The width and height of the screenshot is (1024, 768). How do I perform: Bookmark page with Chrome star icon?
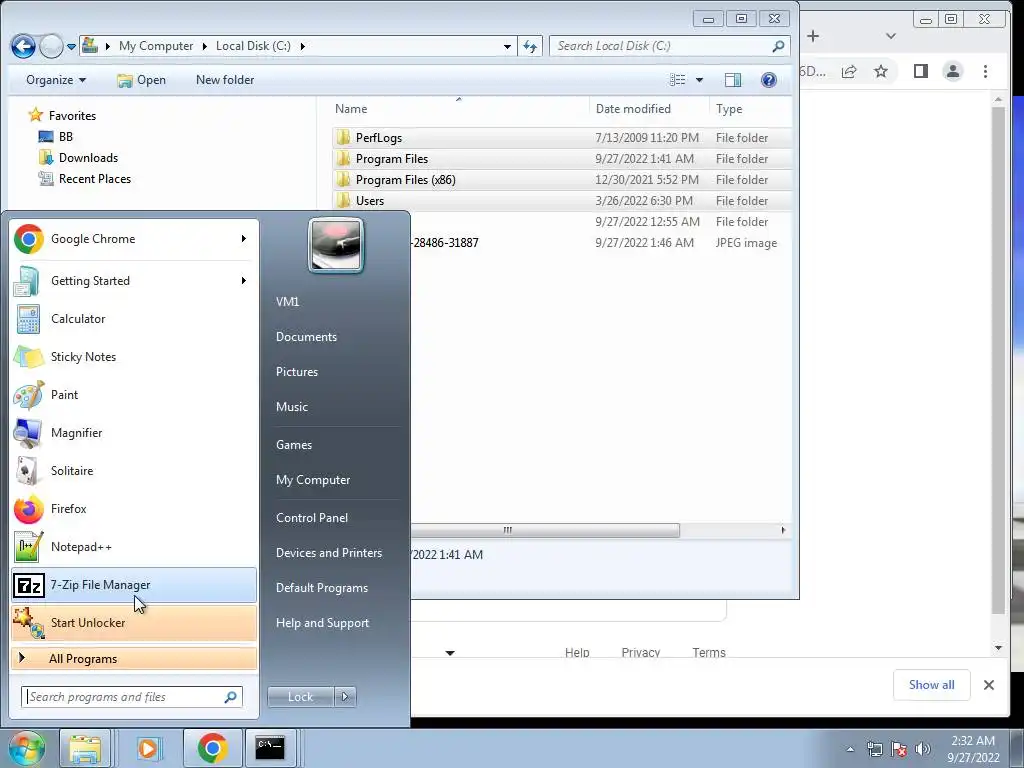click(x=881, y=71)
